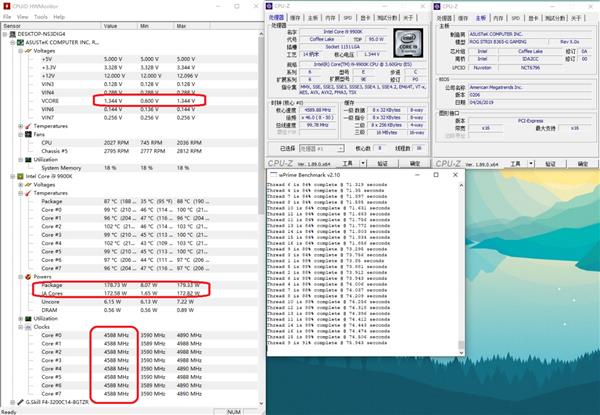Viewport: 600px width, 415px height.
Task: Click the Temperatures thermometer icon under ASUSTeK
Action: pos(28,126)
